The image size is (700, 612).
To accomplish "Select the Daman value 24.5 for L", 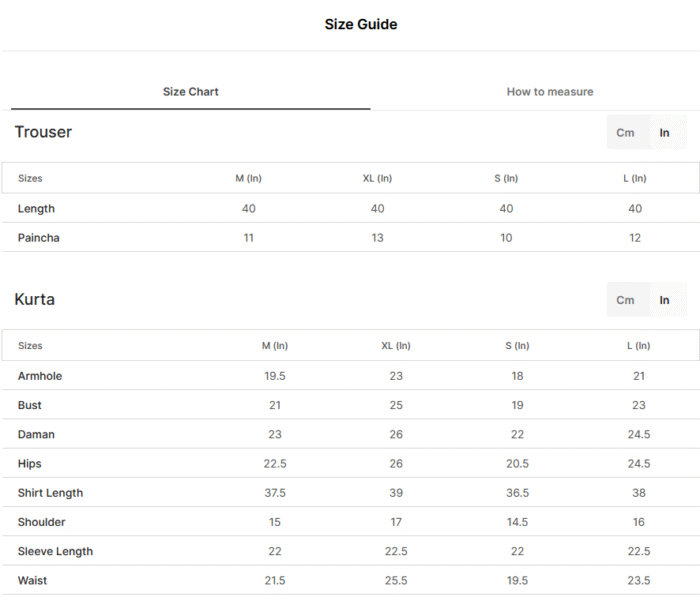I will point(639,435).
